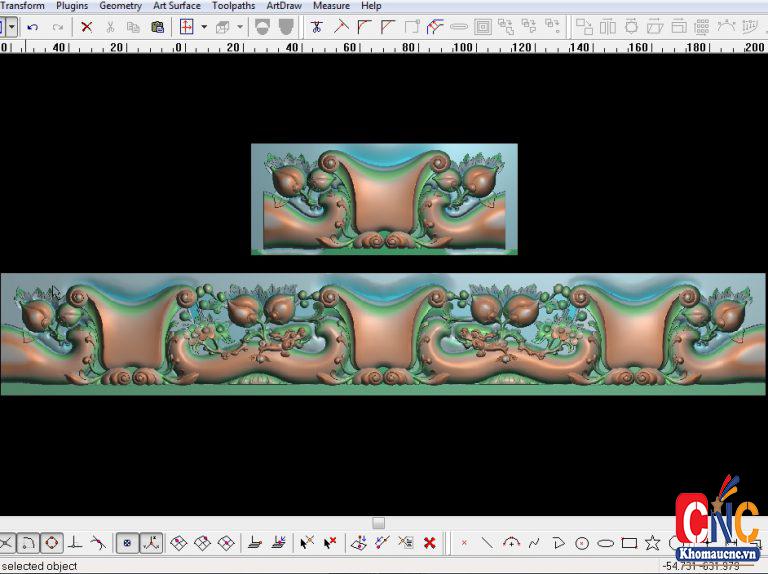Select the Circle drawing tool in bottom toolbar

click(x=582, y=543)
